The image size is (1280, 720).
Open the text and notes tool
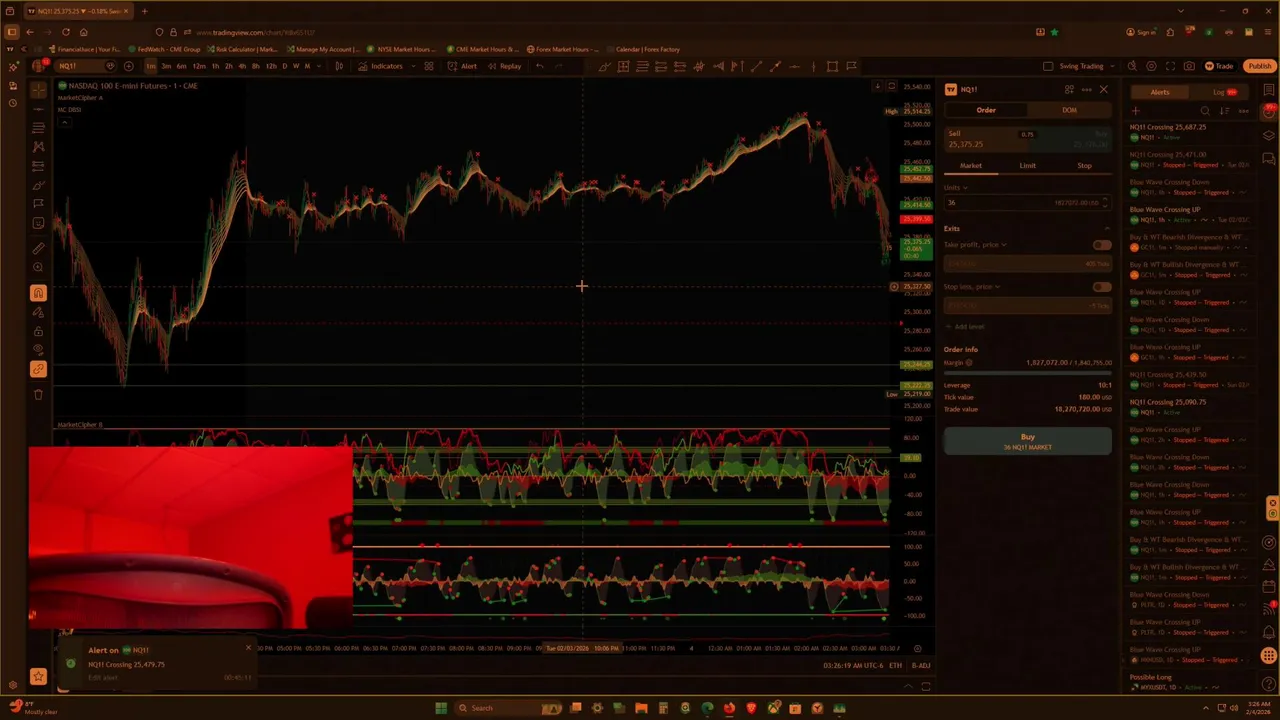38,204
